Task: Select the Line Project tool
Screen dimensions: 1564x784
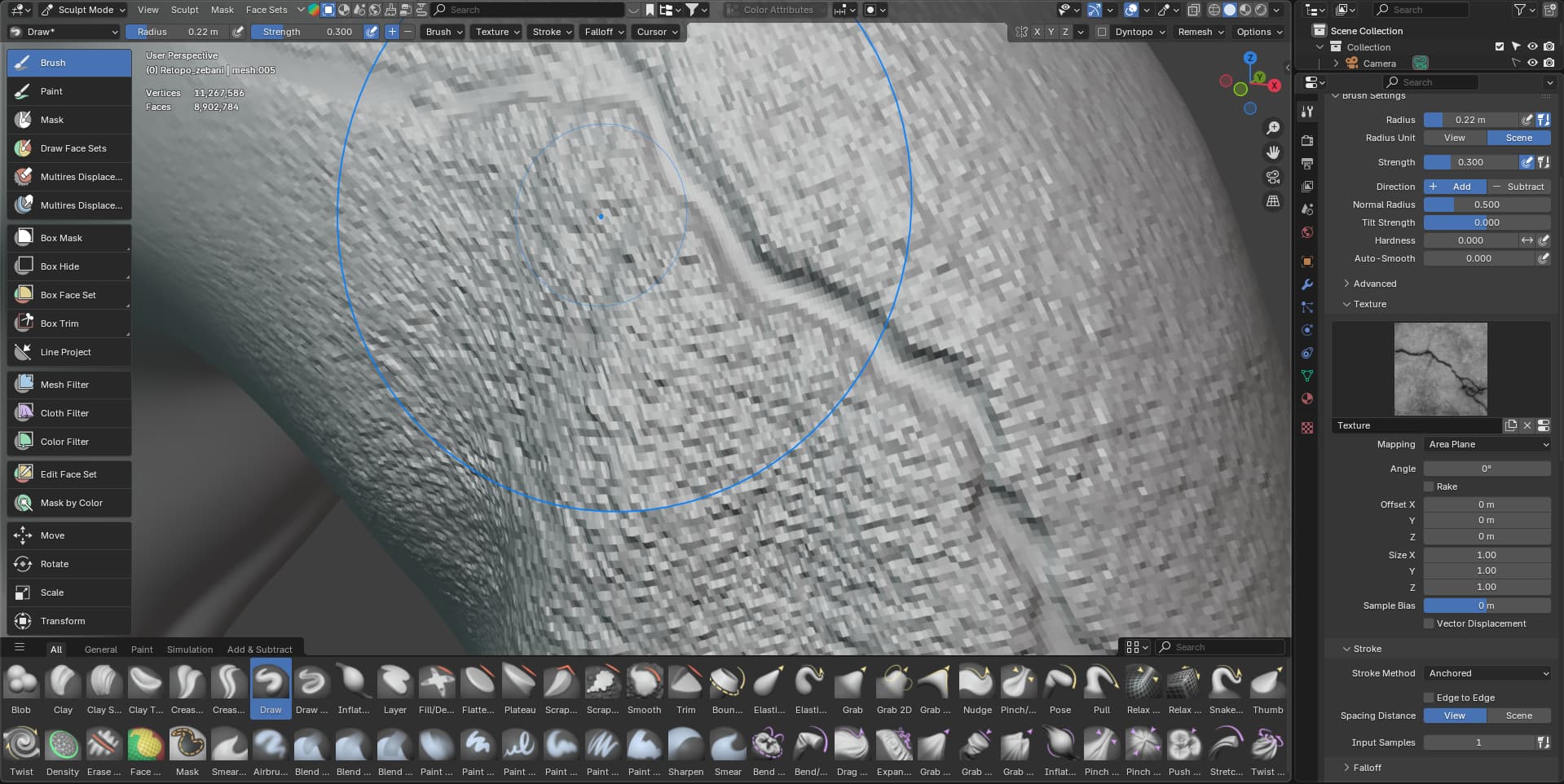Action: point(68,352)
